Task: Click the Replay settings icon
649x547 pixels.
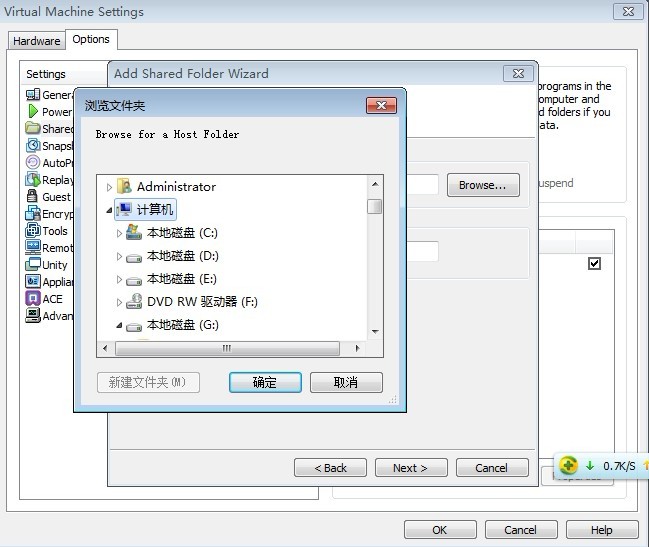Action: (33, 180)
